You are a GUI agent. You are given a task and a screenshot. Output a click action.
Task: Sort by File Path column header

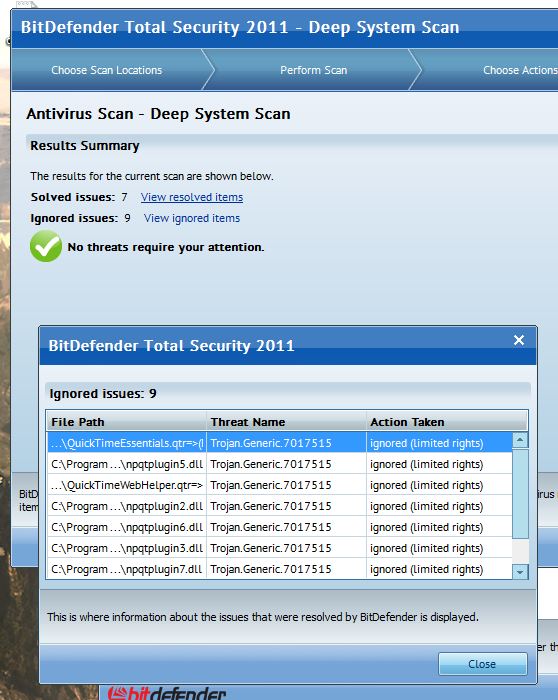(x=126, y=421)
